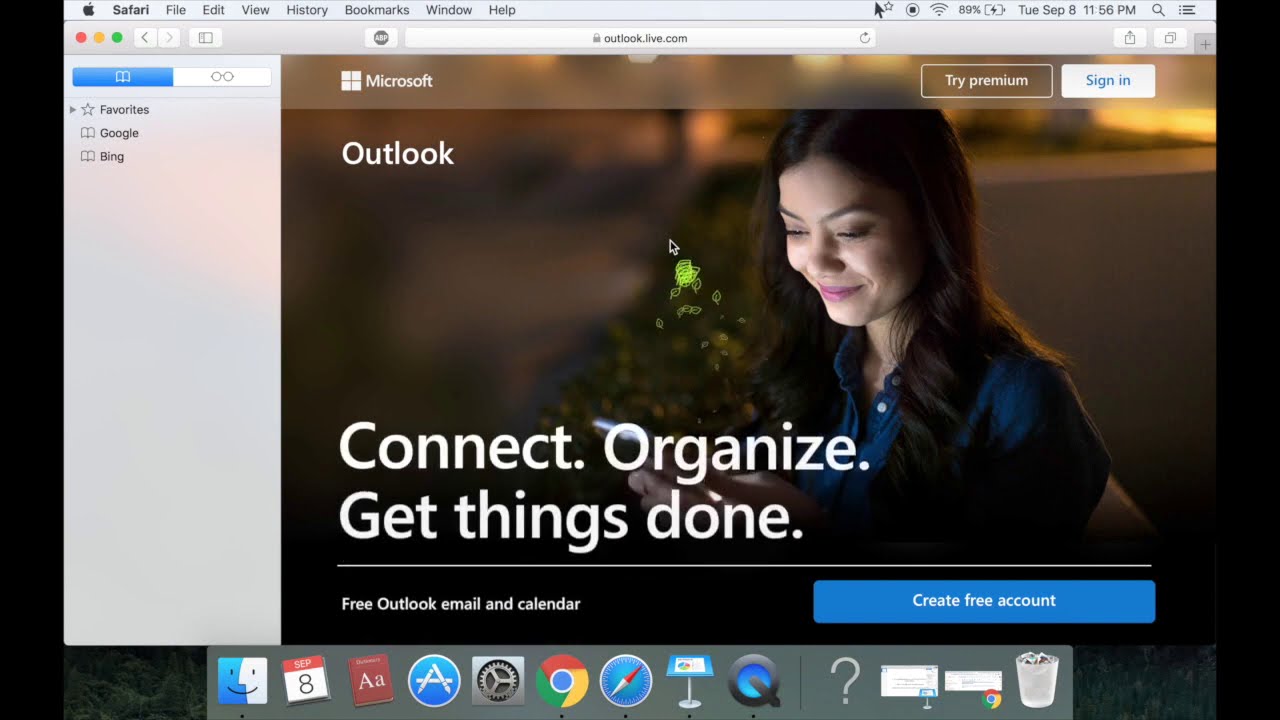Screen dimensions: 1280x720
Task: Open the Bookmarks menu
Action: (x=377, y=10)
